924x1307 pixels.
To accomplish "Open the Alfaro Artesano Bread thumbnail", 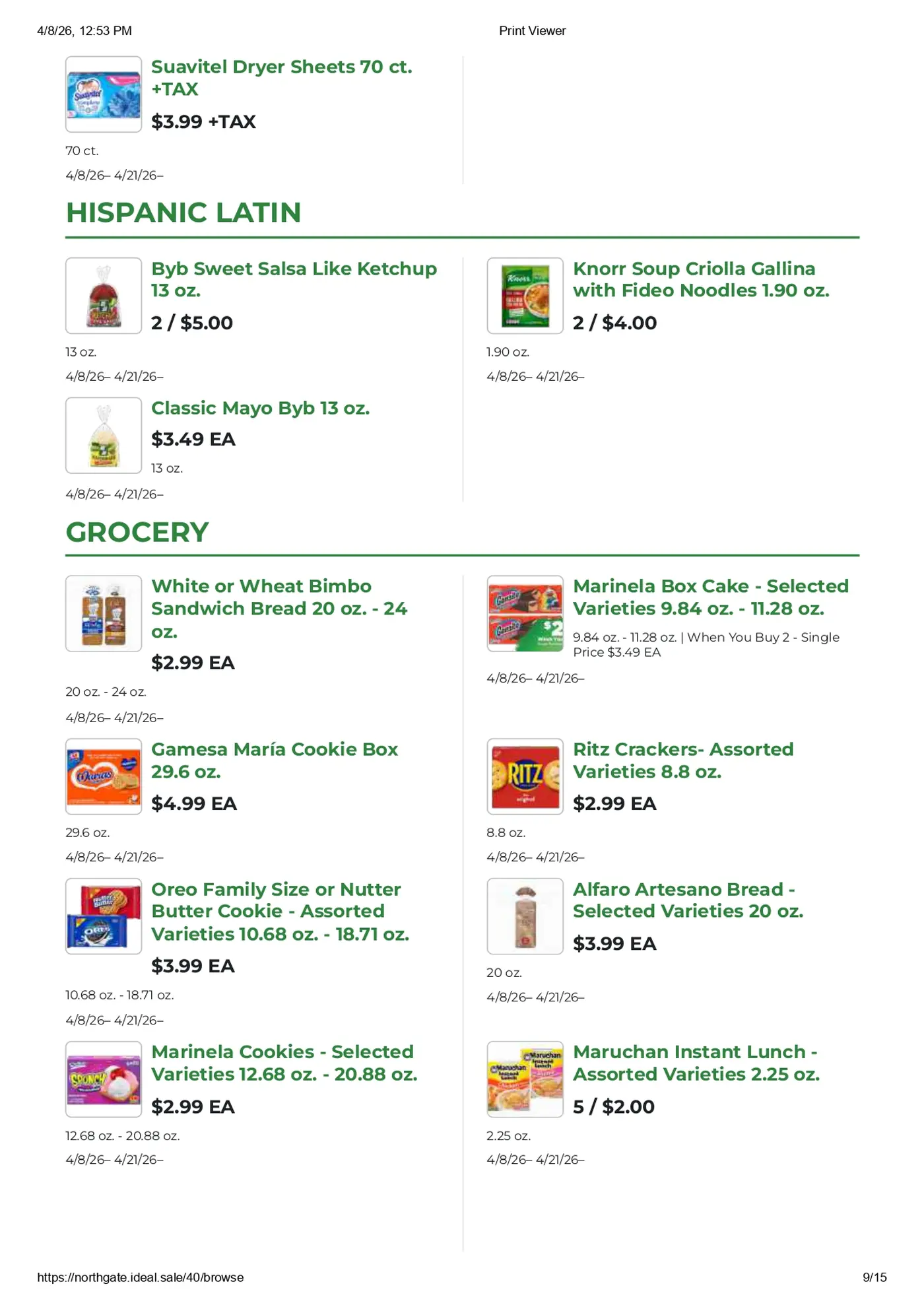I will pyautogui.click(x=525, y=916).
